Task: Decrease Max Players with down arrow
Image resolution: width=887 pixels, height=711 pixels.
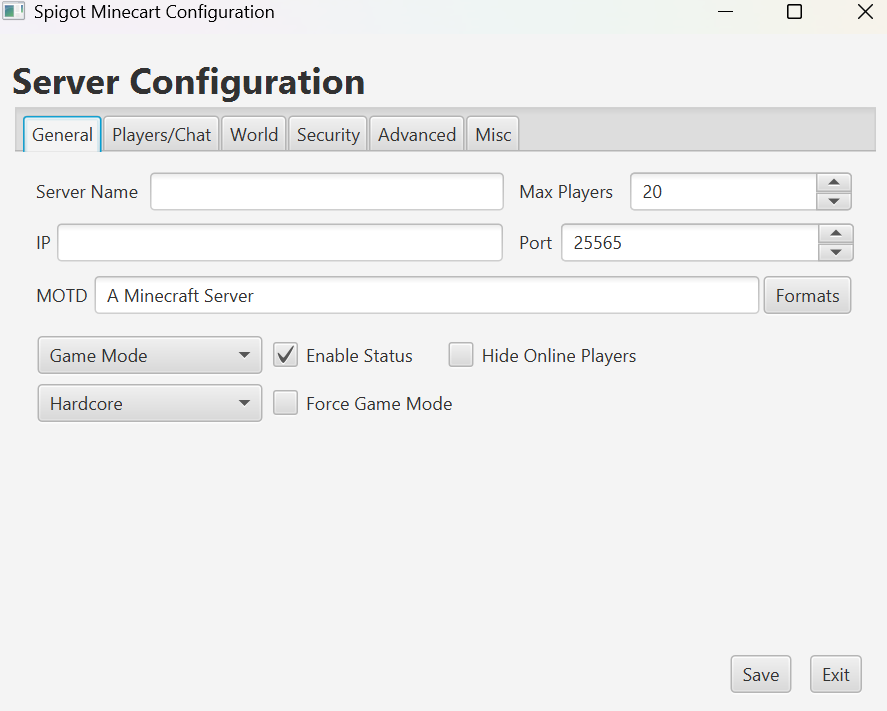Action: pos(834,201)
